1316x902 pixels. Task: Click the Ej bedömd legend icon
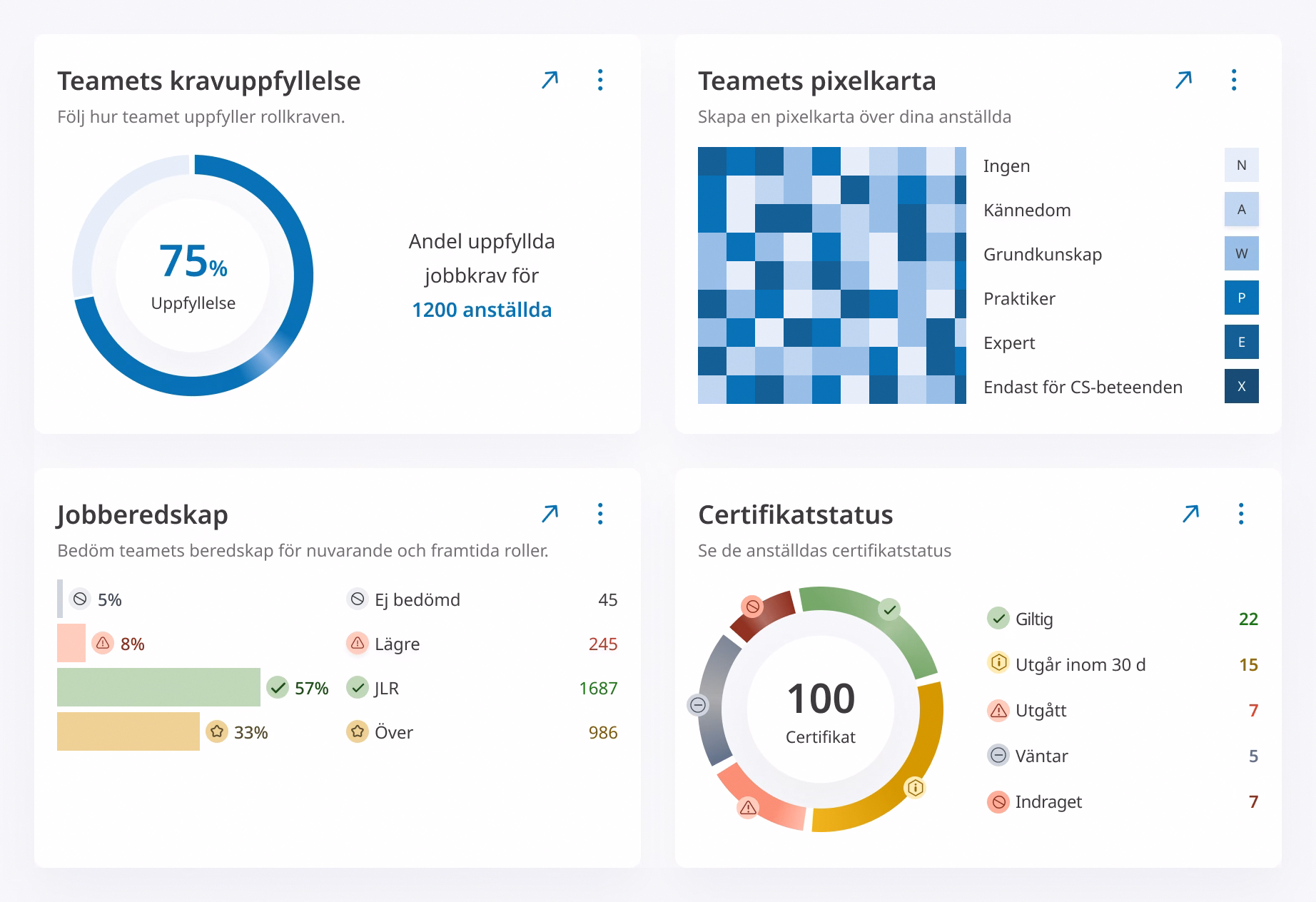tap(357, 599)
